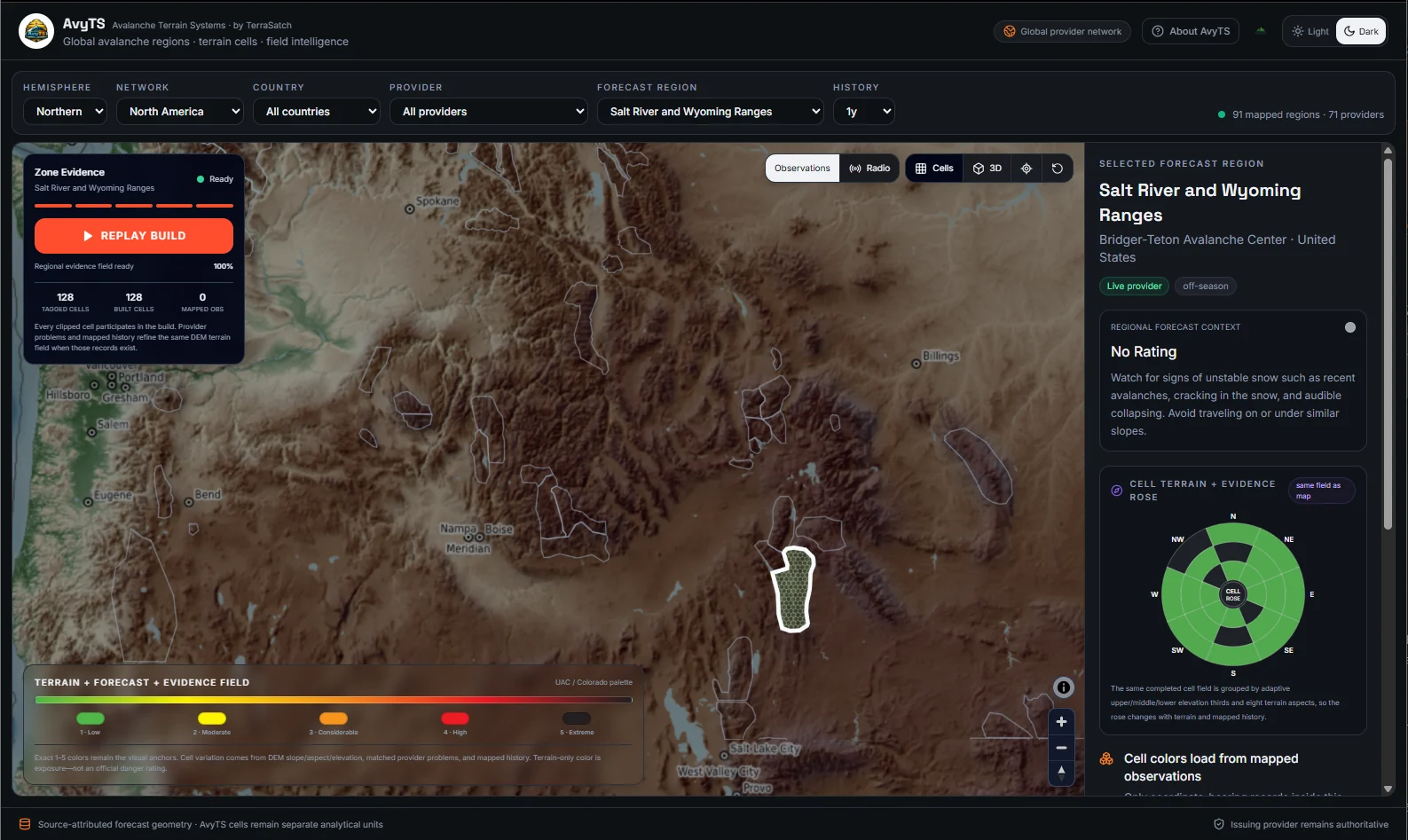
Task: Switch to the Dark theme
Action: pyautogui.click(x=1361, y=31)
